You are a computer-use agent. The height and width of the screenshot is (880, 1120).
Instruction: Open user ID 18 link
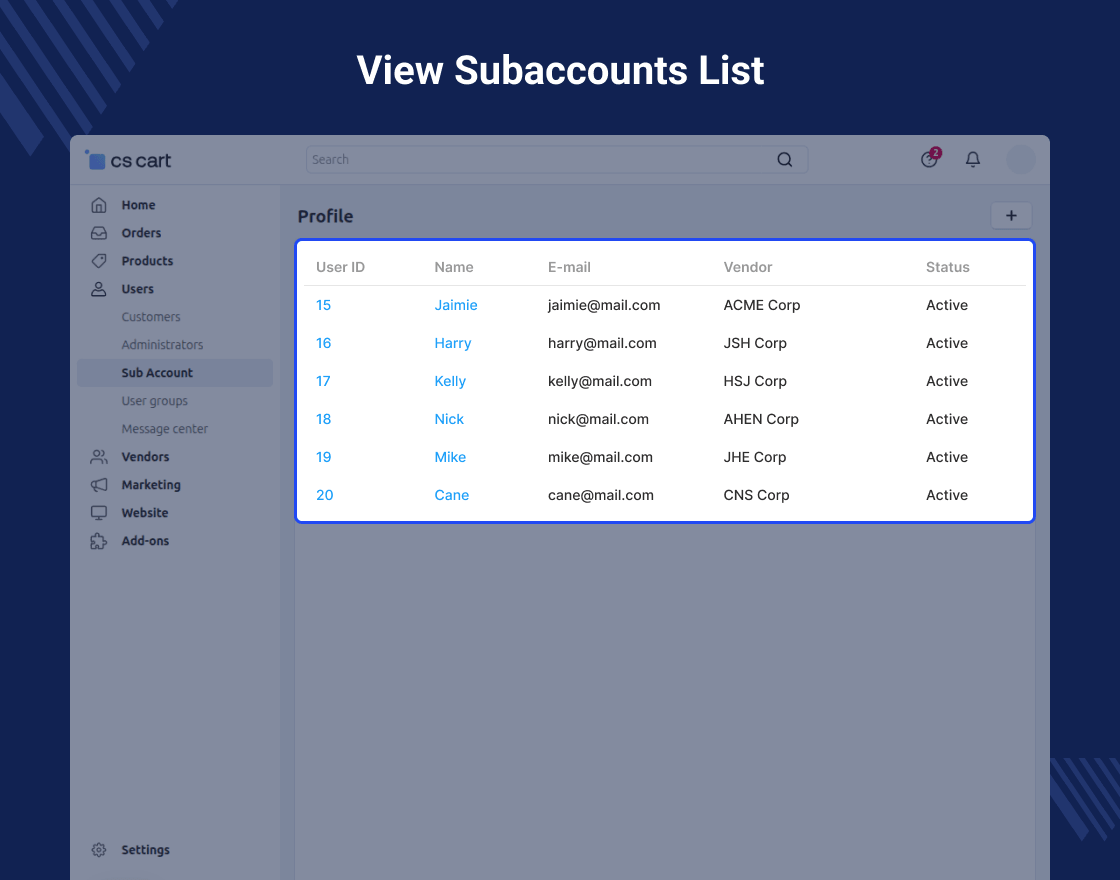(x=324, y=419)
